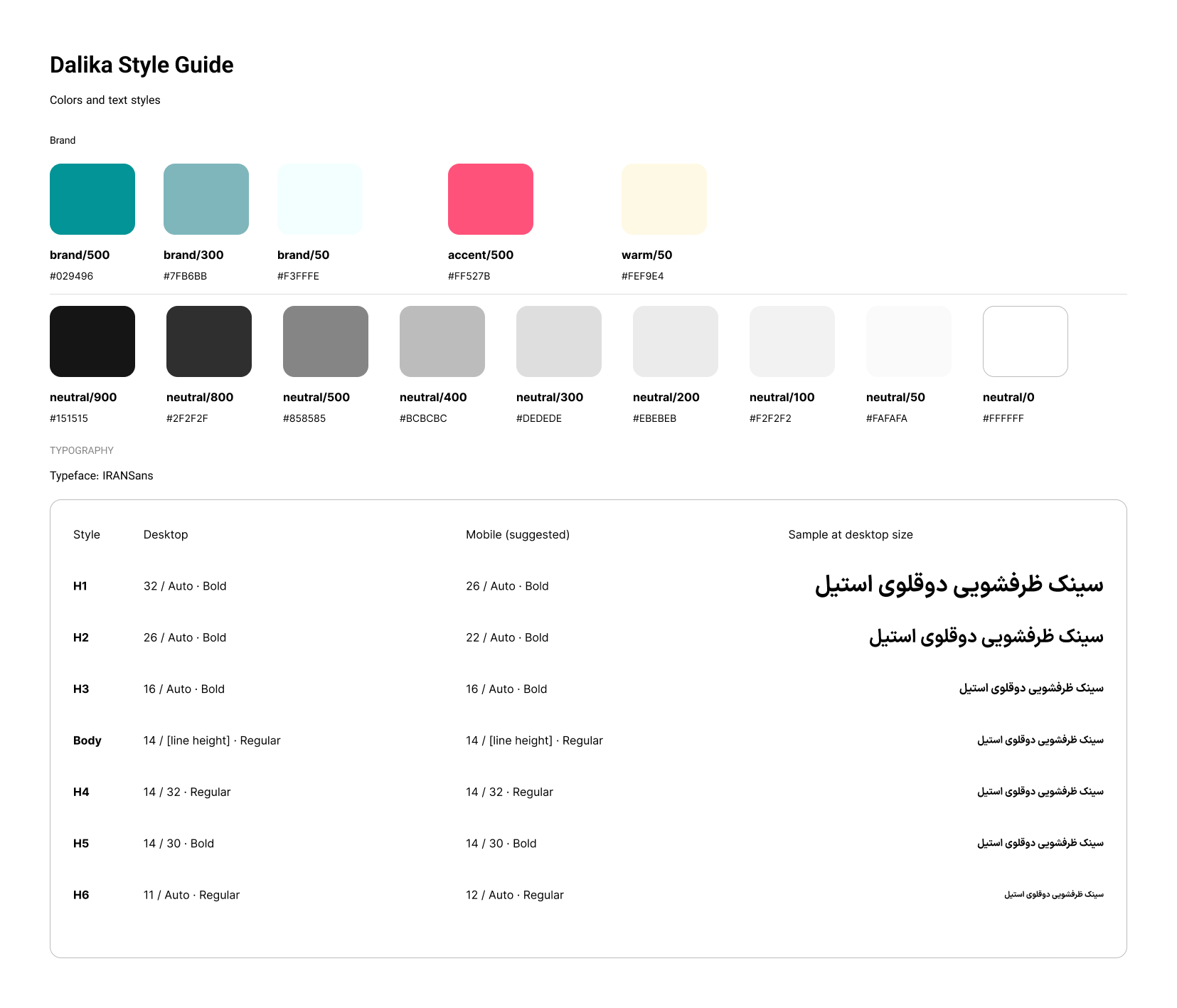Screen dimensions: 1177x1008
Task: Select the 'brand/500' label text
Action: [80, 255]
